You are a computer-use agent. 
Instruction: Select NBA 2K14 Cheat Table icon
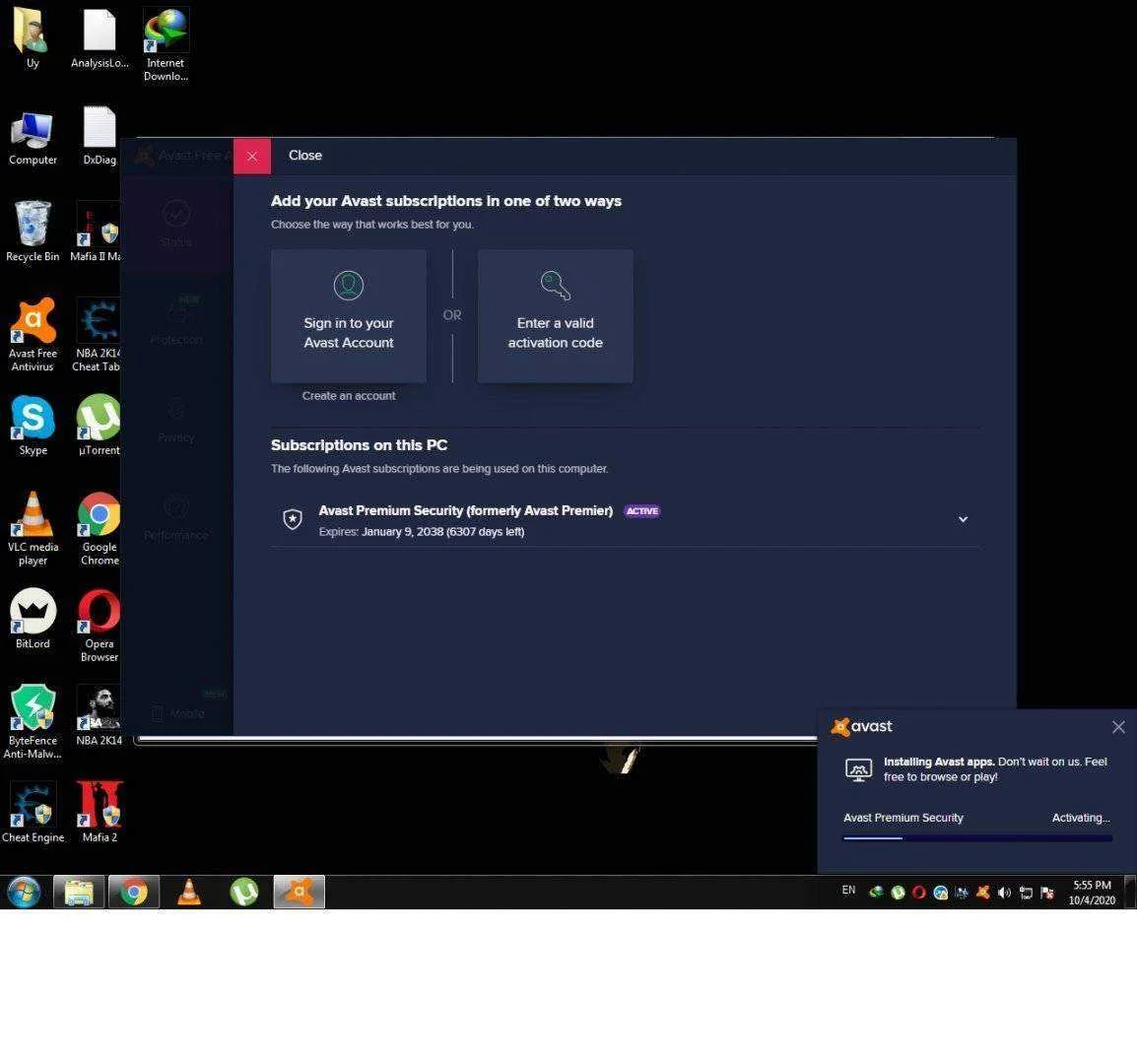(98, 334)
